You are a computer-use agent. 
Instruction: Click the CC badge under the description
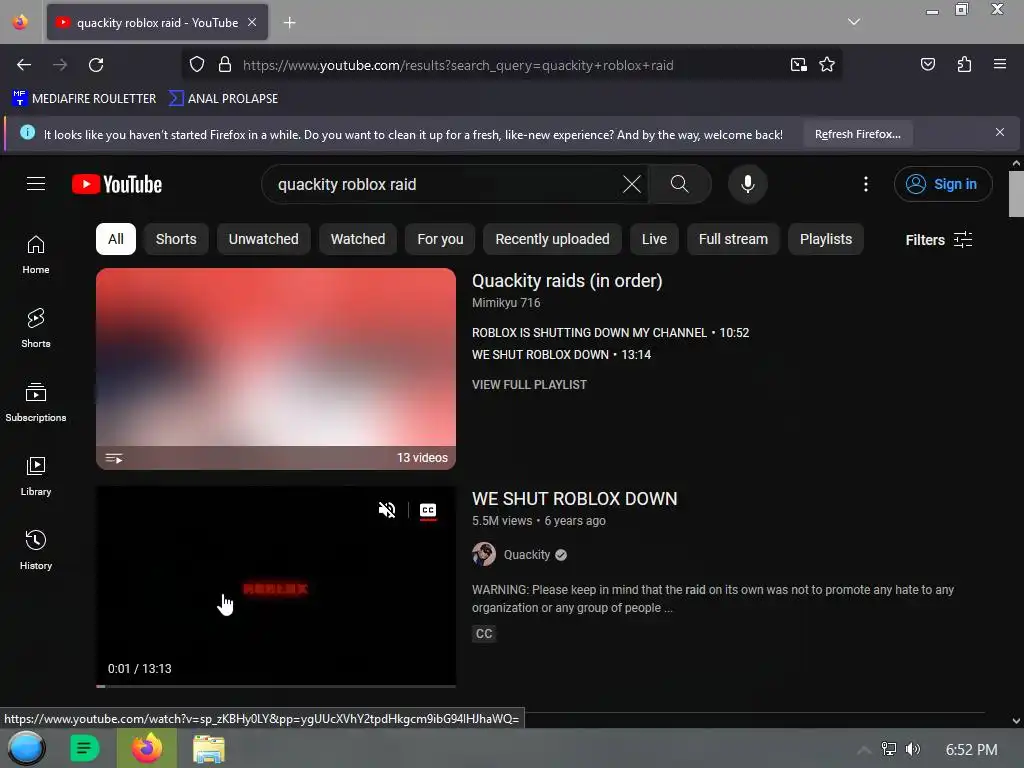point(484,633)
